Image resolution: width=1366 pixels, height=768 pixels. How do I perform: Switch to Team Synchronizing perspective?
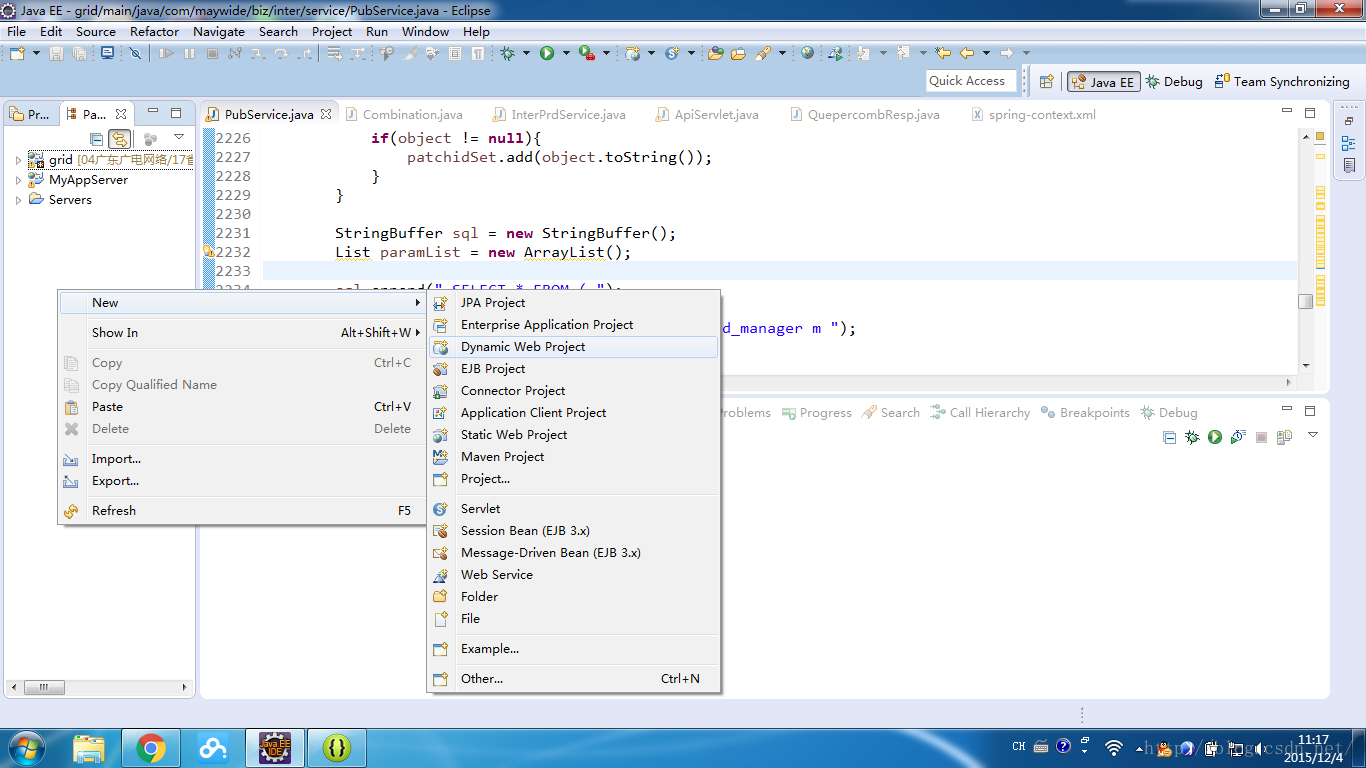[1282, 82]
